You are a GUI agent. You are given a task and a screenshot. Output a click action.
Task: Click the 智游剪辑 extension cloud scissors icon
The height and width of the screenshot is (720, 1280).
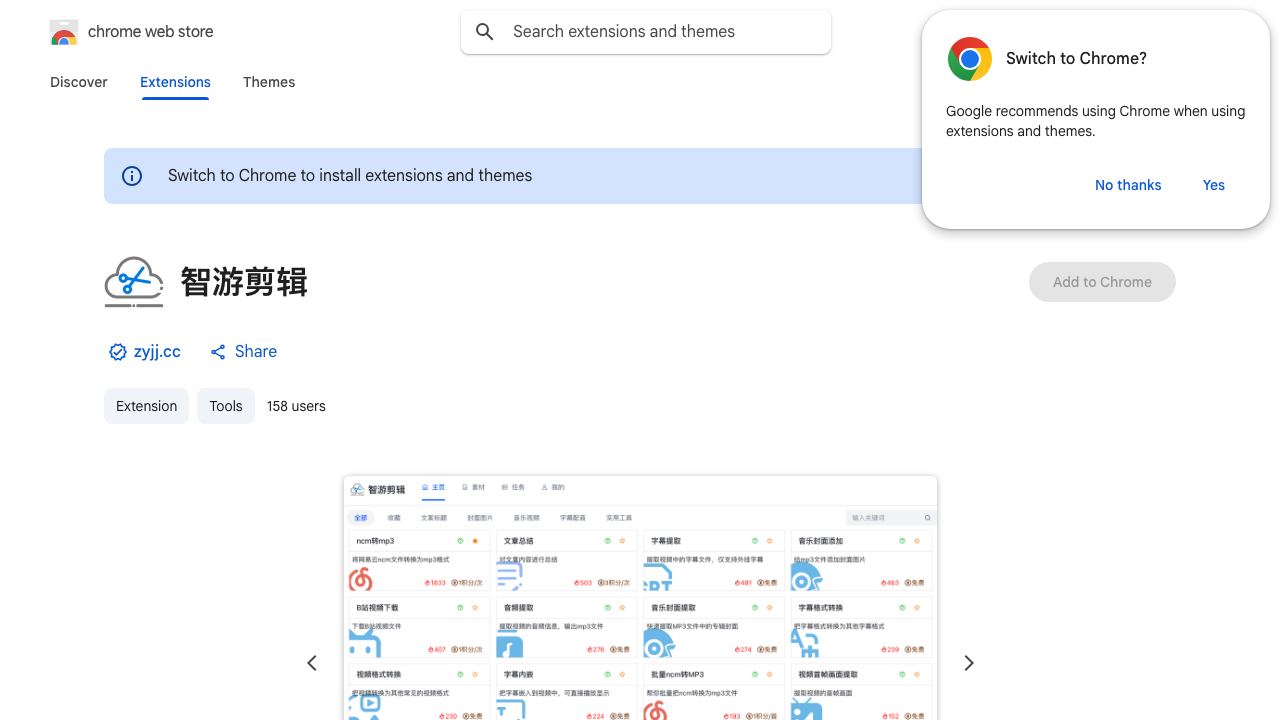tap(134, 282)
